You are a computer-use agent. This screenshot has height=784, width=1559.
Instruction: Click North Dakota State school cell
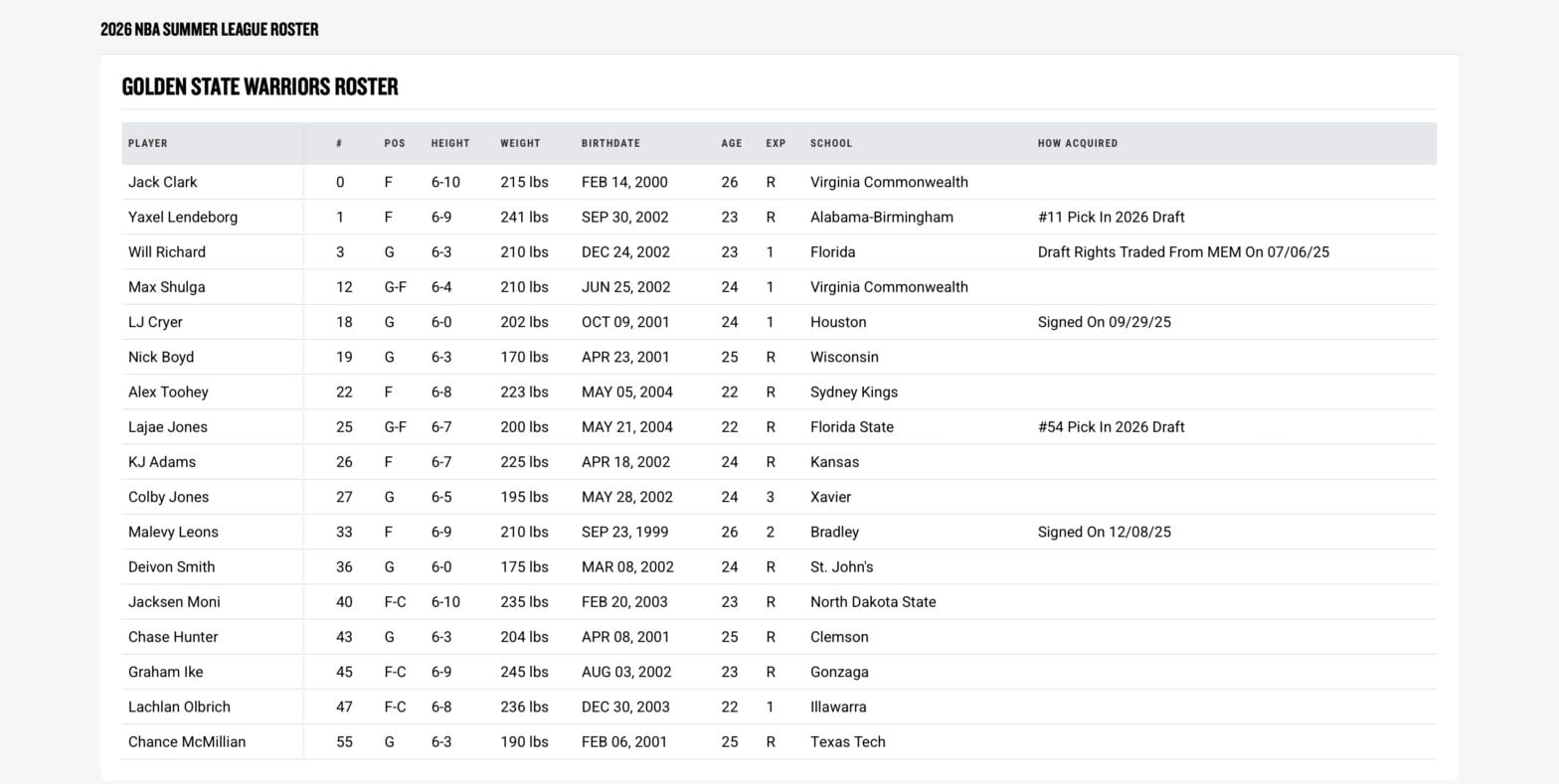(x=872, y=602)
